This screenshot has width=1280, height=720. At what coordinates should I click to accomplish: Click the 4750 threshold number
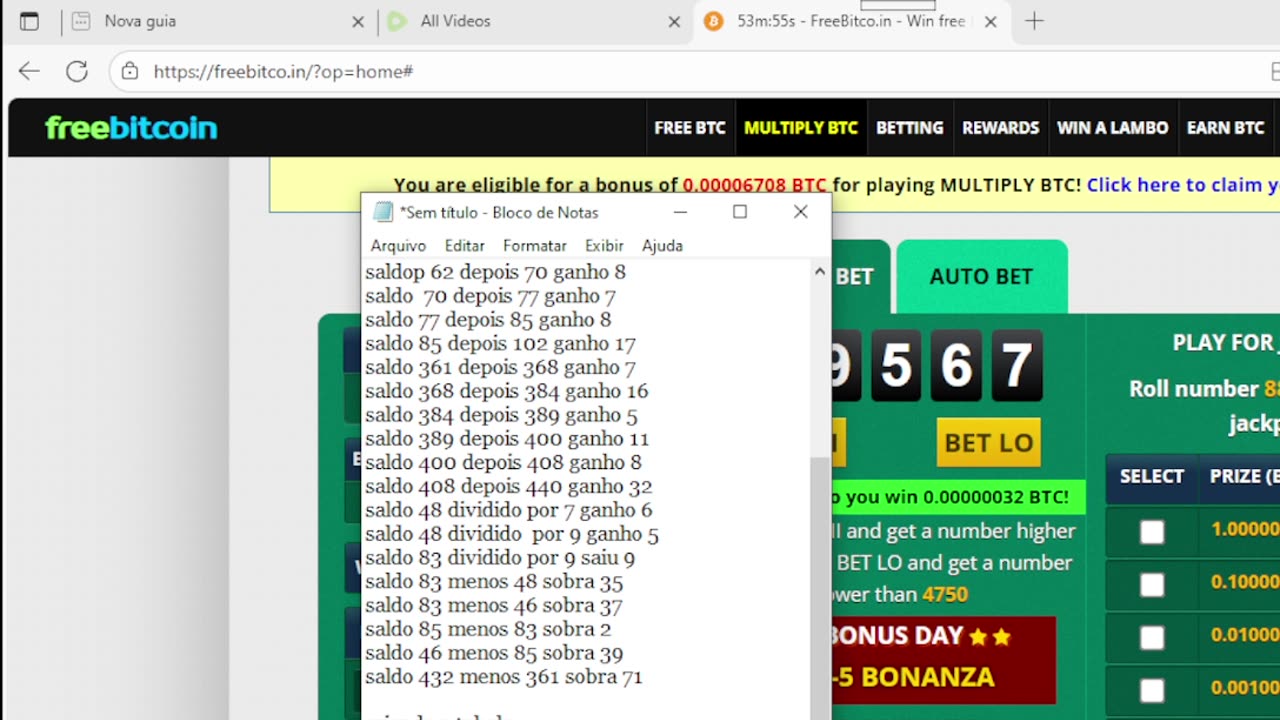pos(944,595)
